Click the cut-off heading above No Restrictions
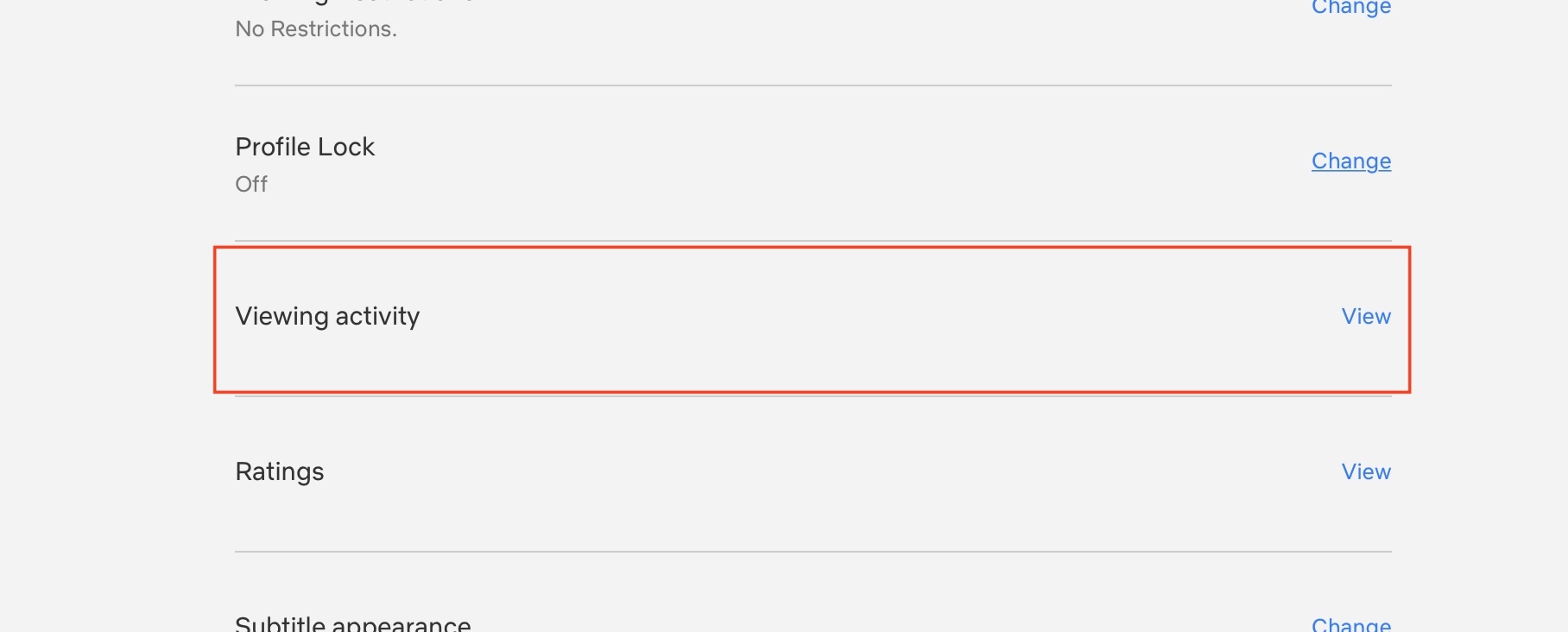The image size is (1568, 632). coord(354,3)
